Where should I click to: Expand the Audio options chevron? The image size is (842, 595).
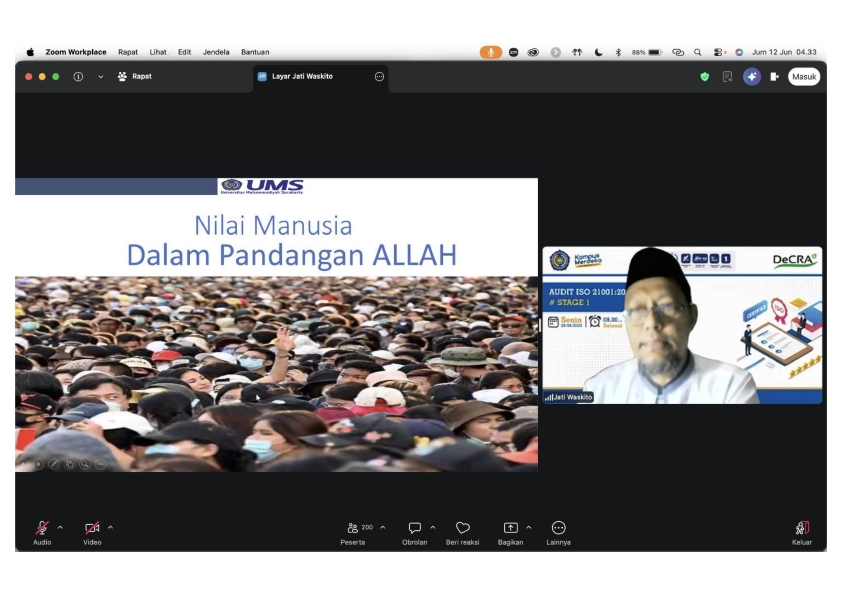pyautogui.click(x=60, y=527)
